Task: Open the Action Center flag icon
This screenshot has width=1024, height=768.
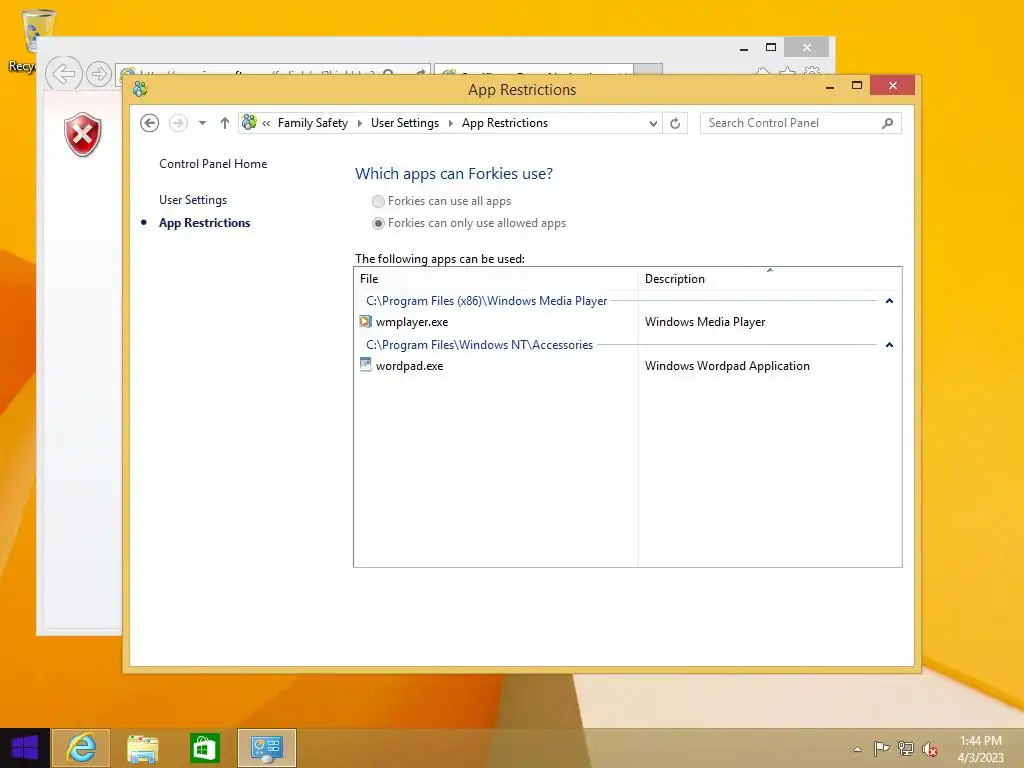Action: 881,748
